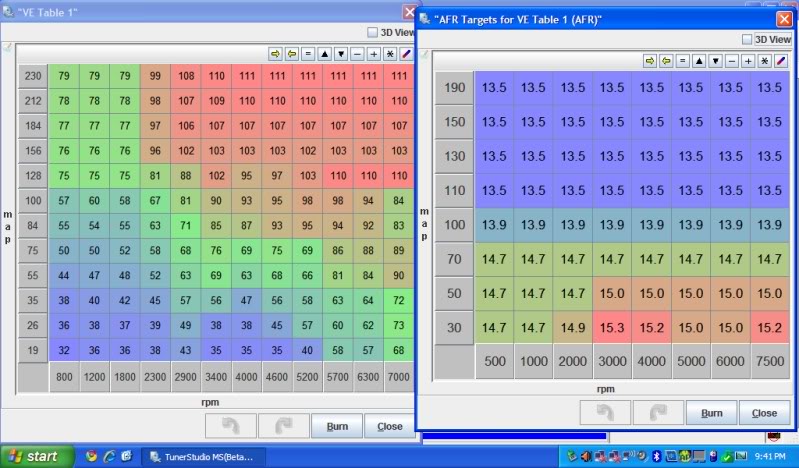Click the right-arrow icon in AFR Targets toolbar
799x468 pixels.
[x=650, y=61]
